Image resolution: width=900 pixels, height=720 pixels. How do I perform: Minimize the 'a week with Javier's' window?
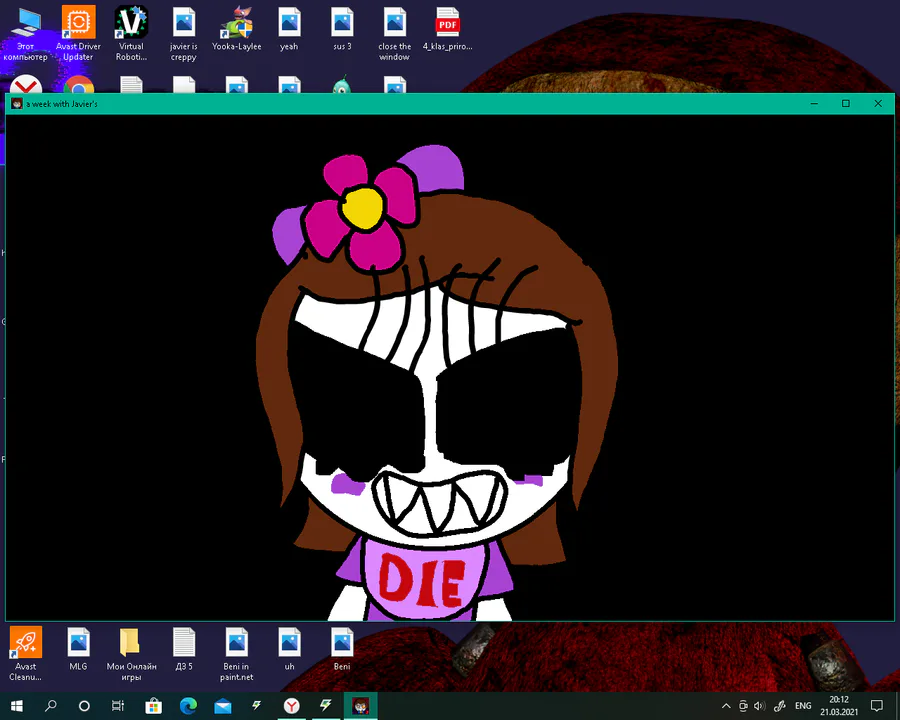pyautogui.click(x=814, y=104)
